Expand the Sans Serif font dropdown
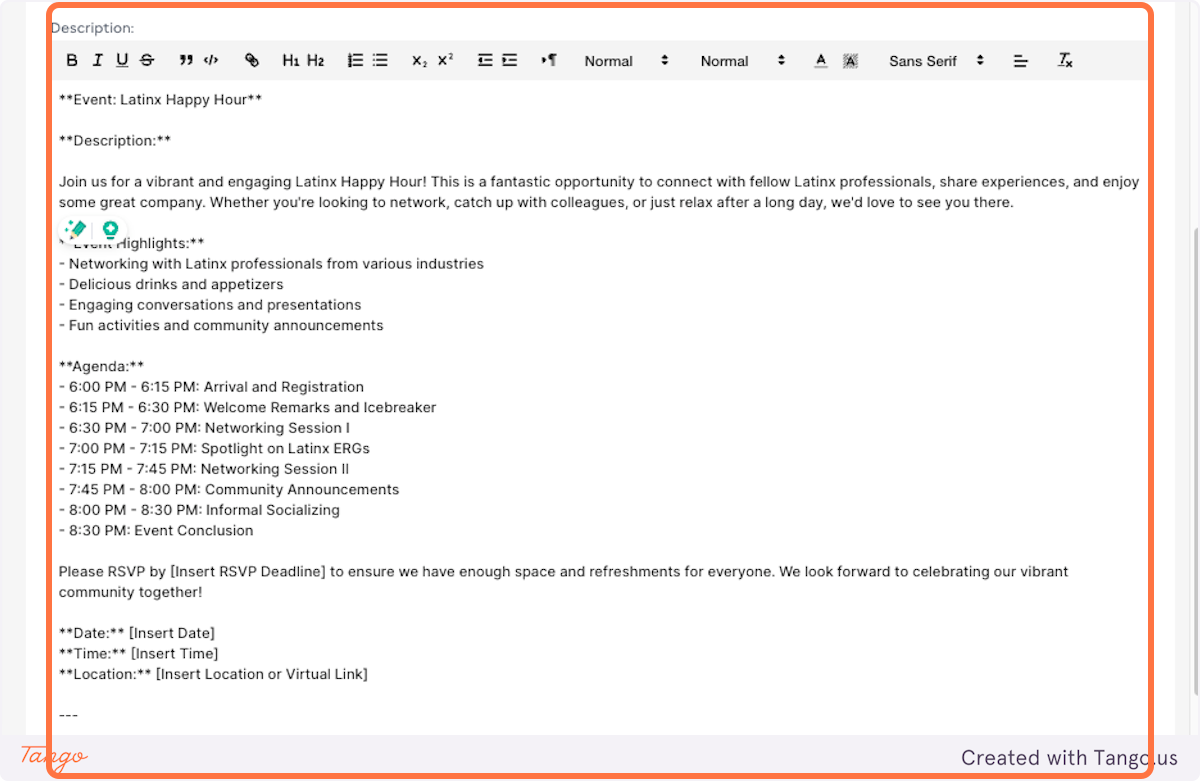This screenshot has width=1200, height=781. [x=936, y=61]
